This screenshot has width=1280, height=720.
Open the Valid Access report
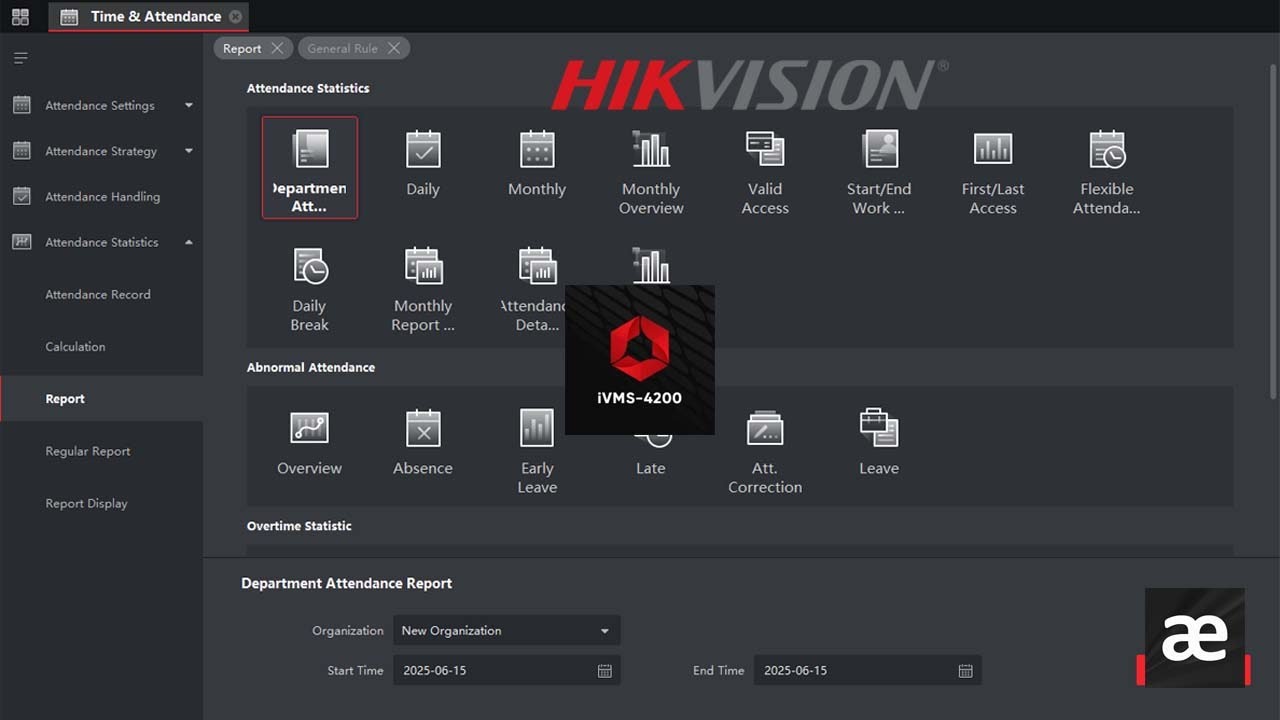click(765, 173)
